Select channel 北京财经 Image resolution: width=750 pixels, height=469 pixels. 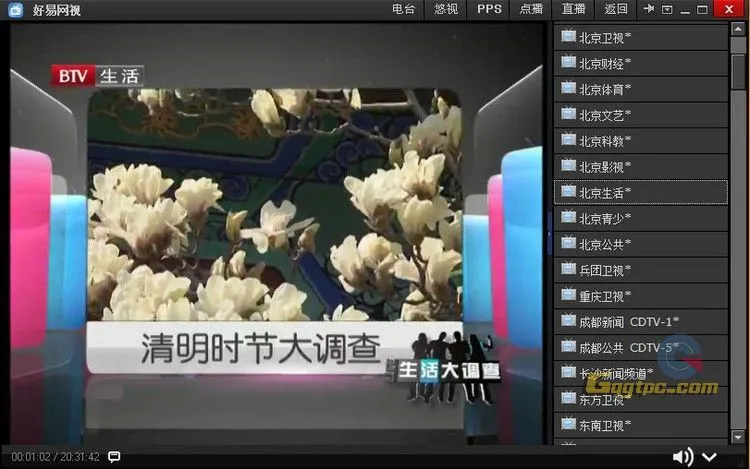640,63
